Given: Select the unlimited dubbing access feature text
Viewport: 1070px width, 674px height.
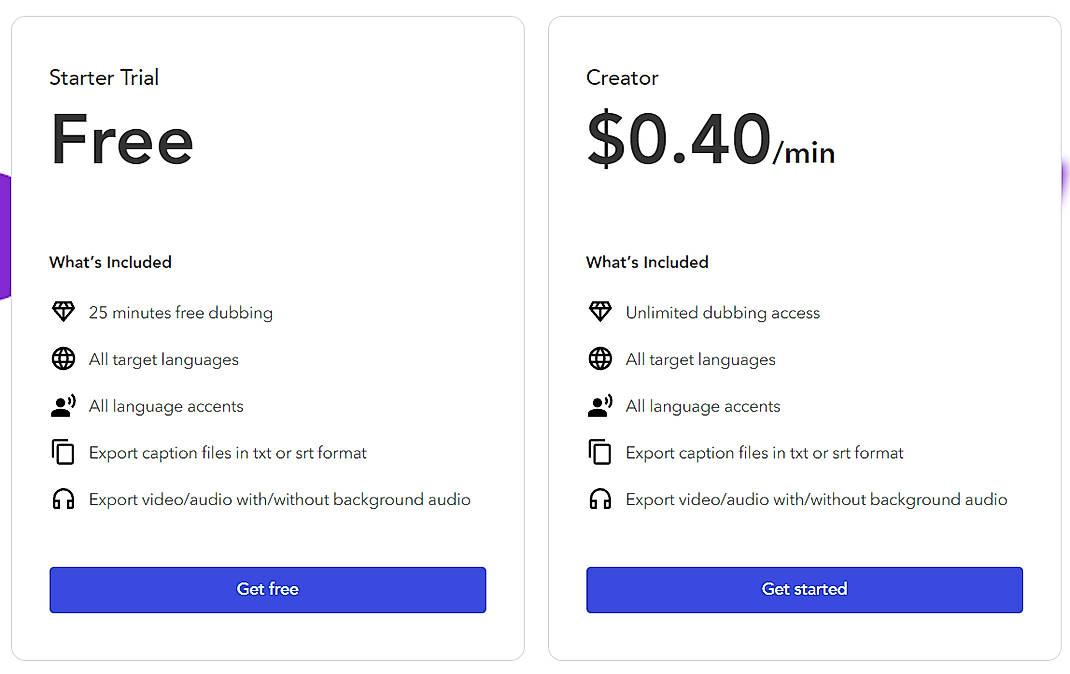Looking at the screenshot, I should tap(722, 312).
